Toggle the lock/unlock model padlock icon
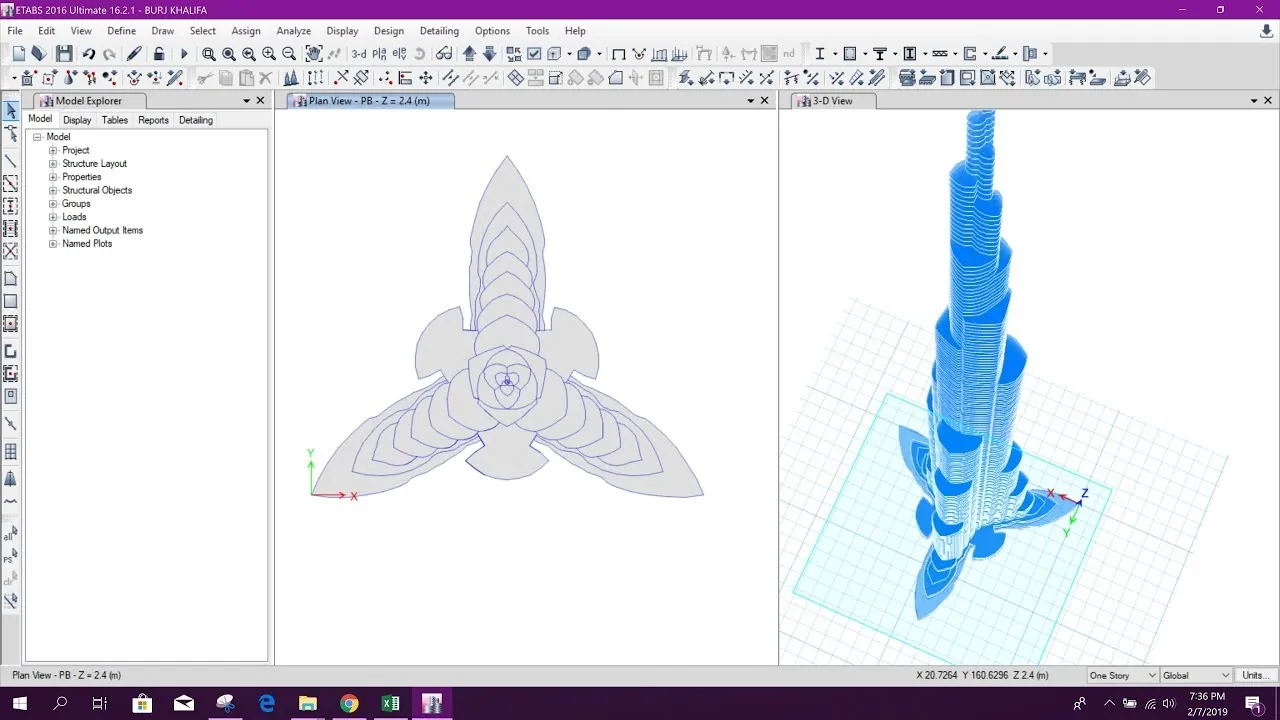1280x720 pixels. [x=159, y=54]
